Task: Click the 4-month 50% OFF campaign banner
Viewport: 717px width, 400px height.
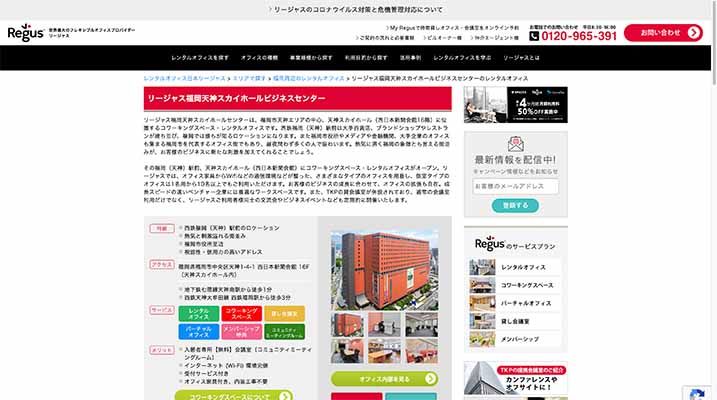Action: pos(516,105)
